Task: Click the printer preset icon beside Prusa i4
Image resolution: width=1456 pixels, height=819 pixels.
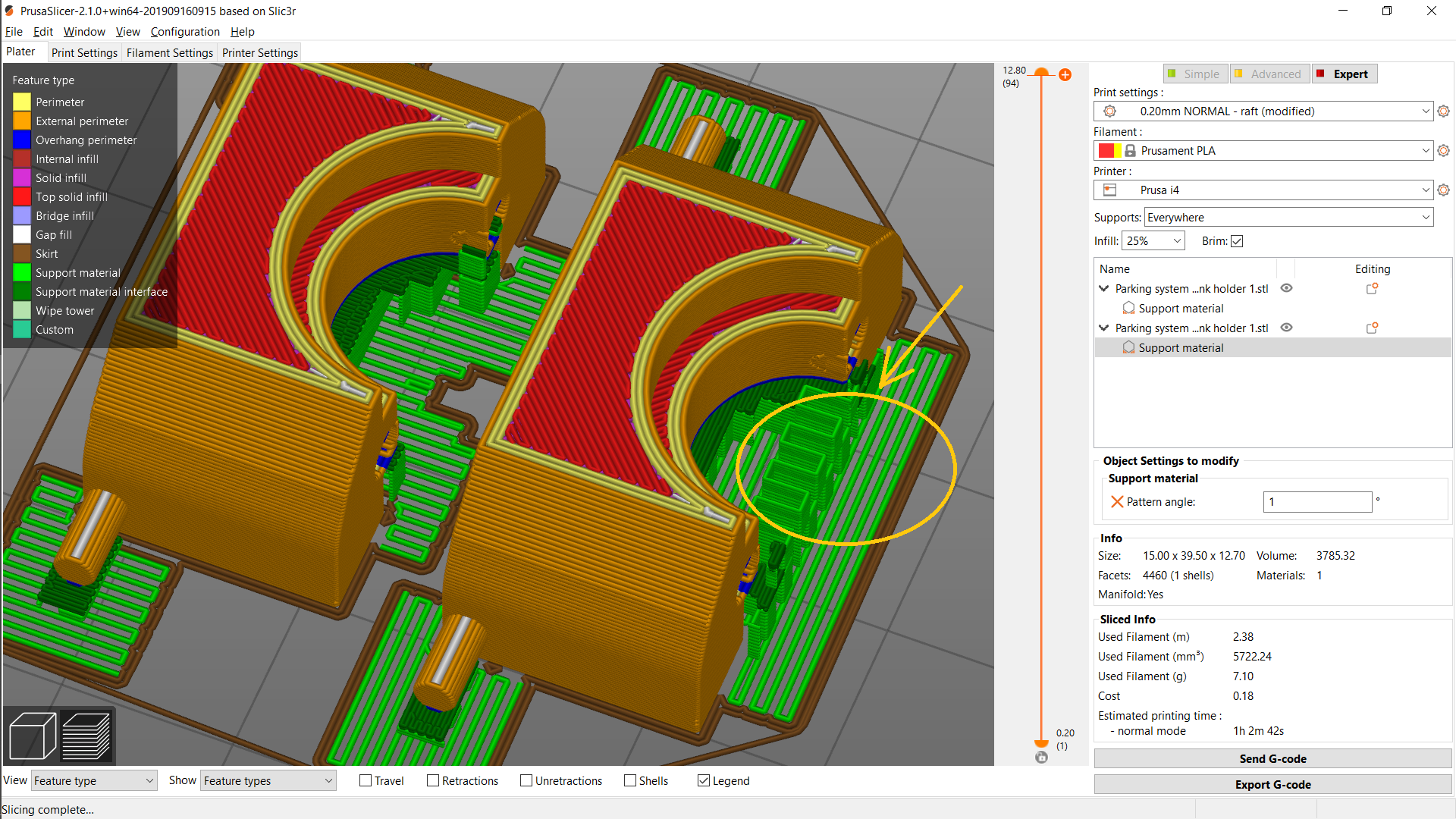Action: (x=1109, y=190)
